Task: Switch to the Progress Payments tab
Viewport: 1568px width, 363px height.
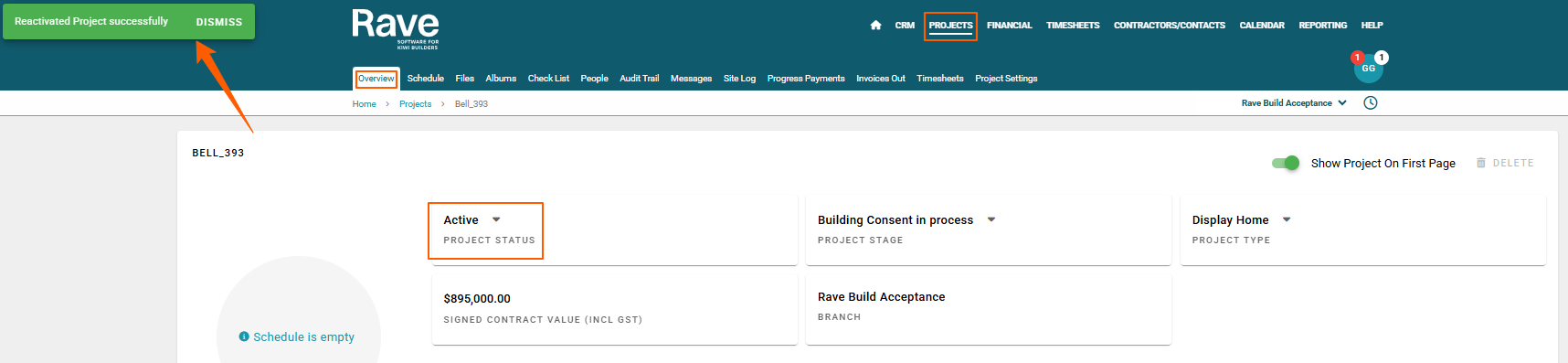Action: tap(806, 79)
